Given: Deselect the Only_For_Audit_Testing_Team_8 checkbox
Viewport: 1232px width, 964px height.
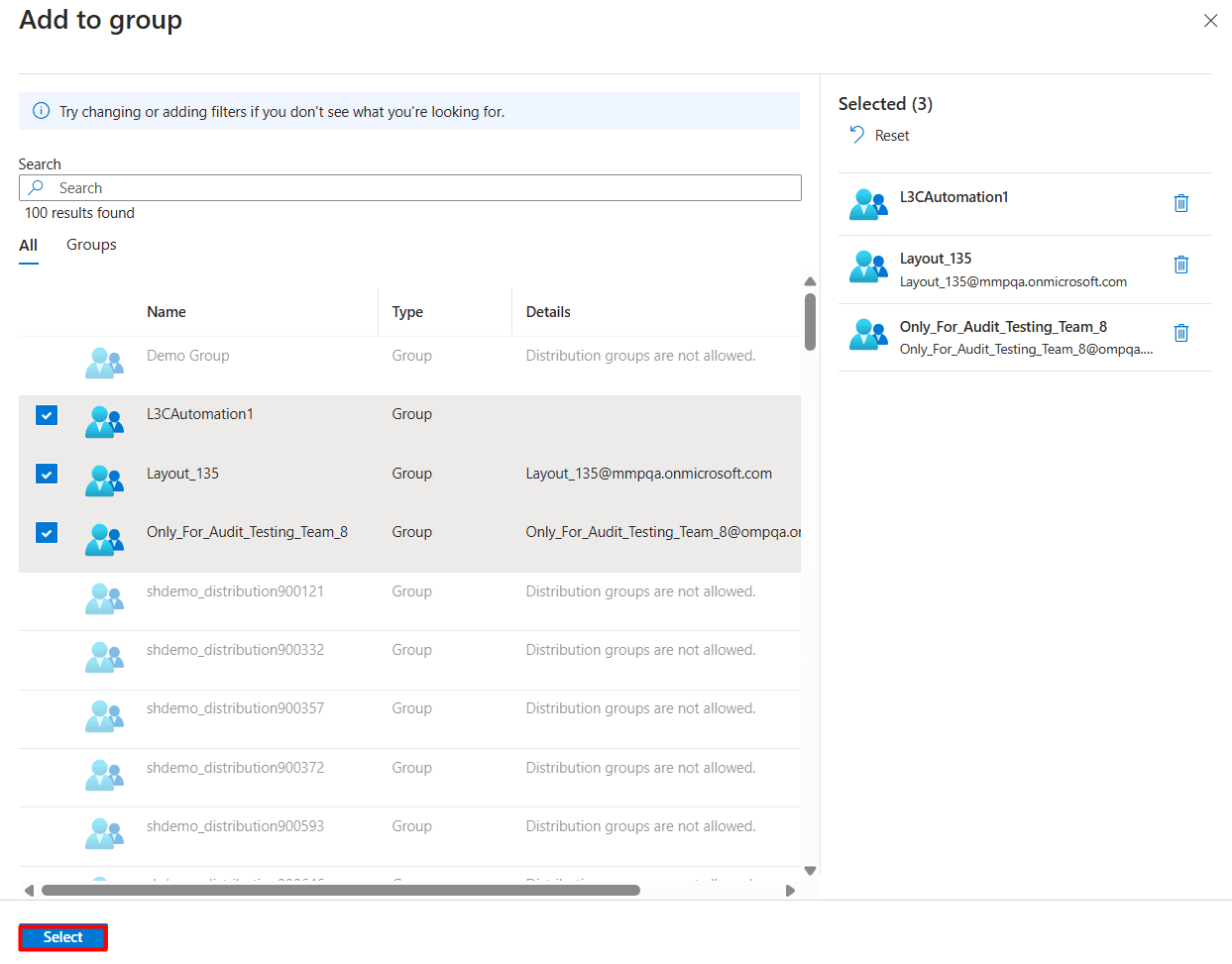Looking at the screenshot, I should click(x=46, y=532).
